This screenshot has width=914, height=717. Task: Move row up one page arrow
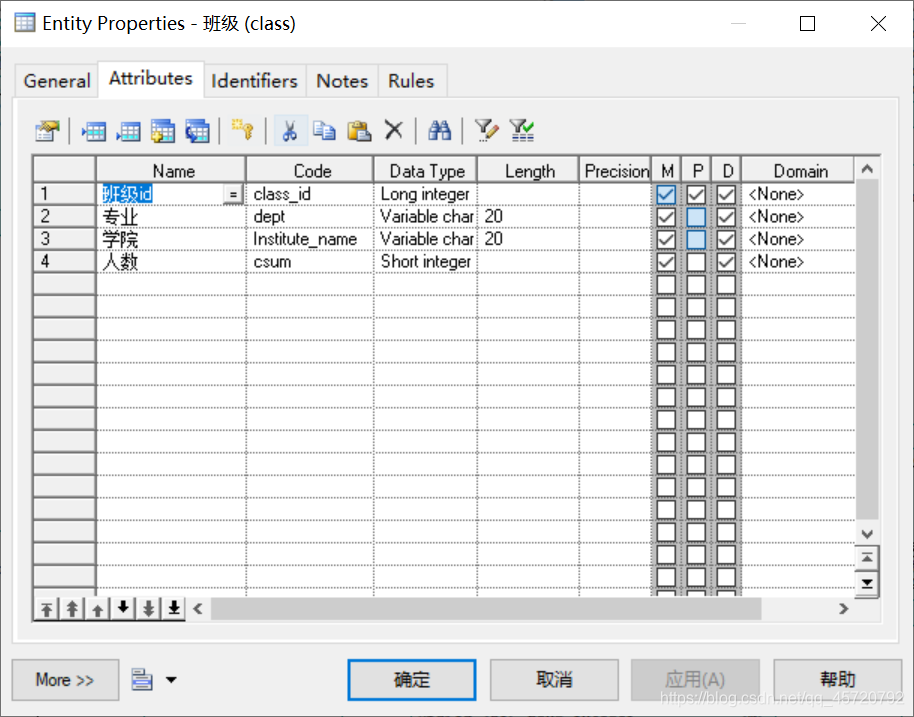72,609
